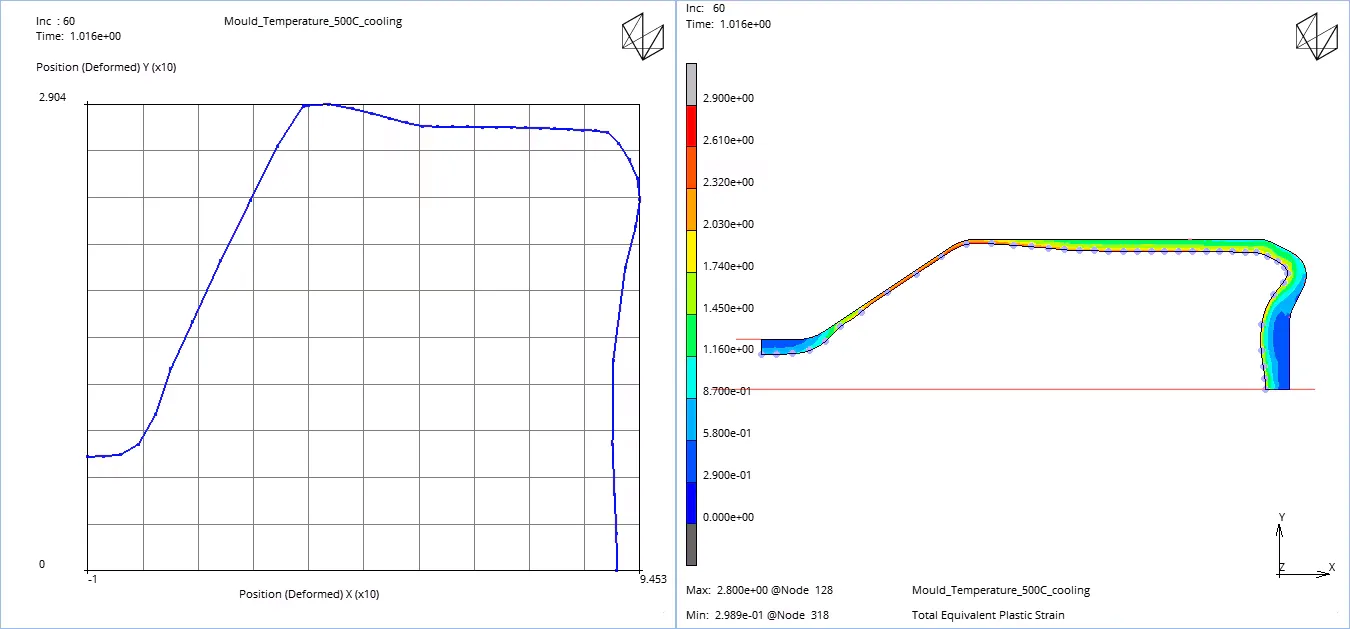The image size is (1350, 629).
Task: Select legend value 2.030e+00
Action: click(728, 225)
